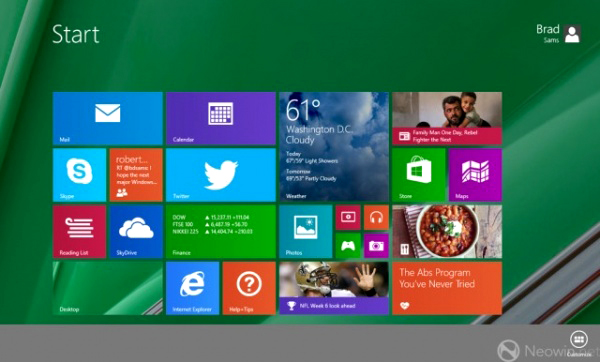Open the Desktop tile
This screenshot has width=600, height=362.
coord(108,288)
